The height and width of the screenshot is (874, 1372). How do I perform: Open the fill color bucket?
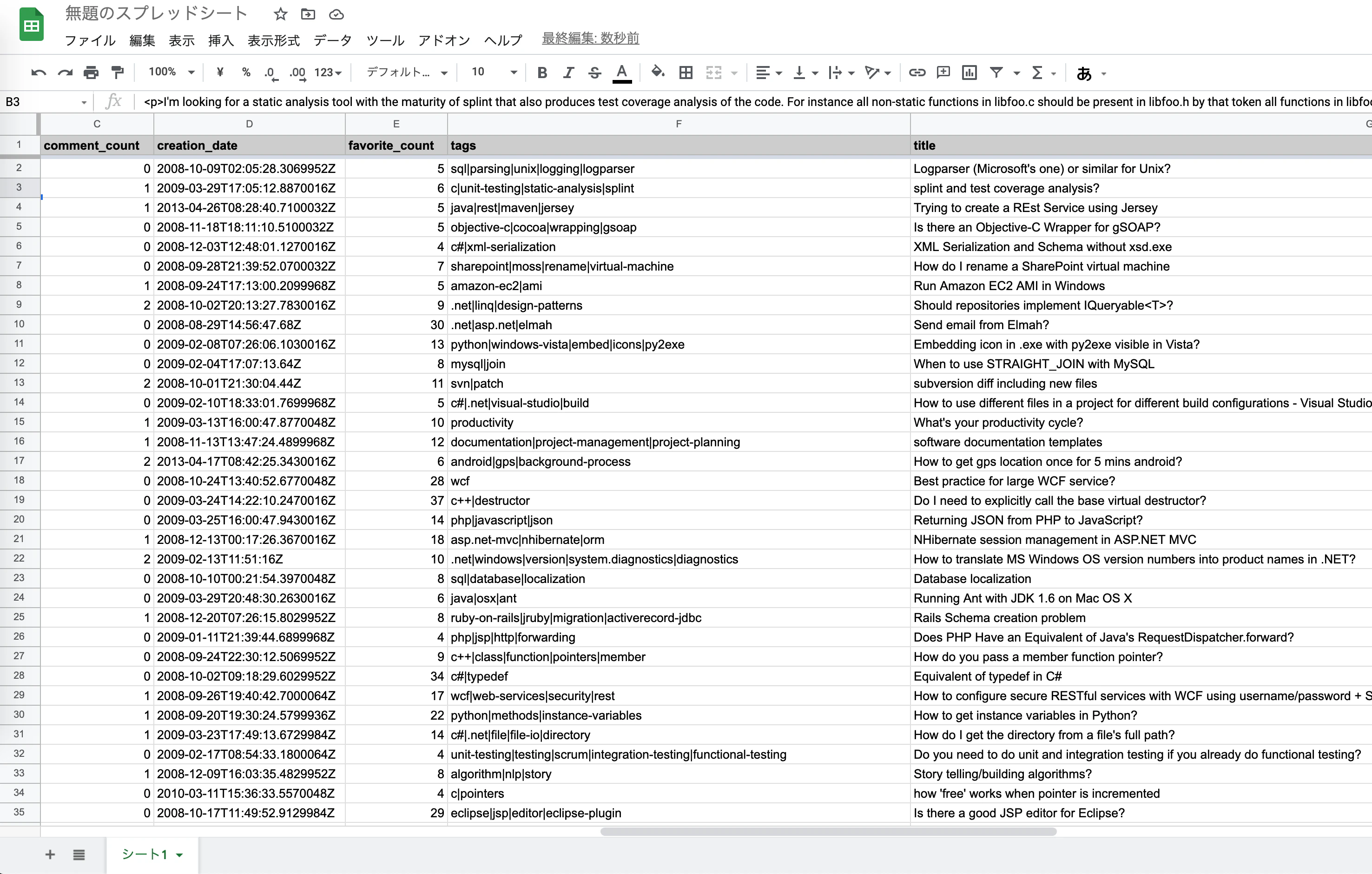(x=658, y=72)
